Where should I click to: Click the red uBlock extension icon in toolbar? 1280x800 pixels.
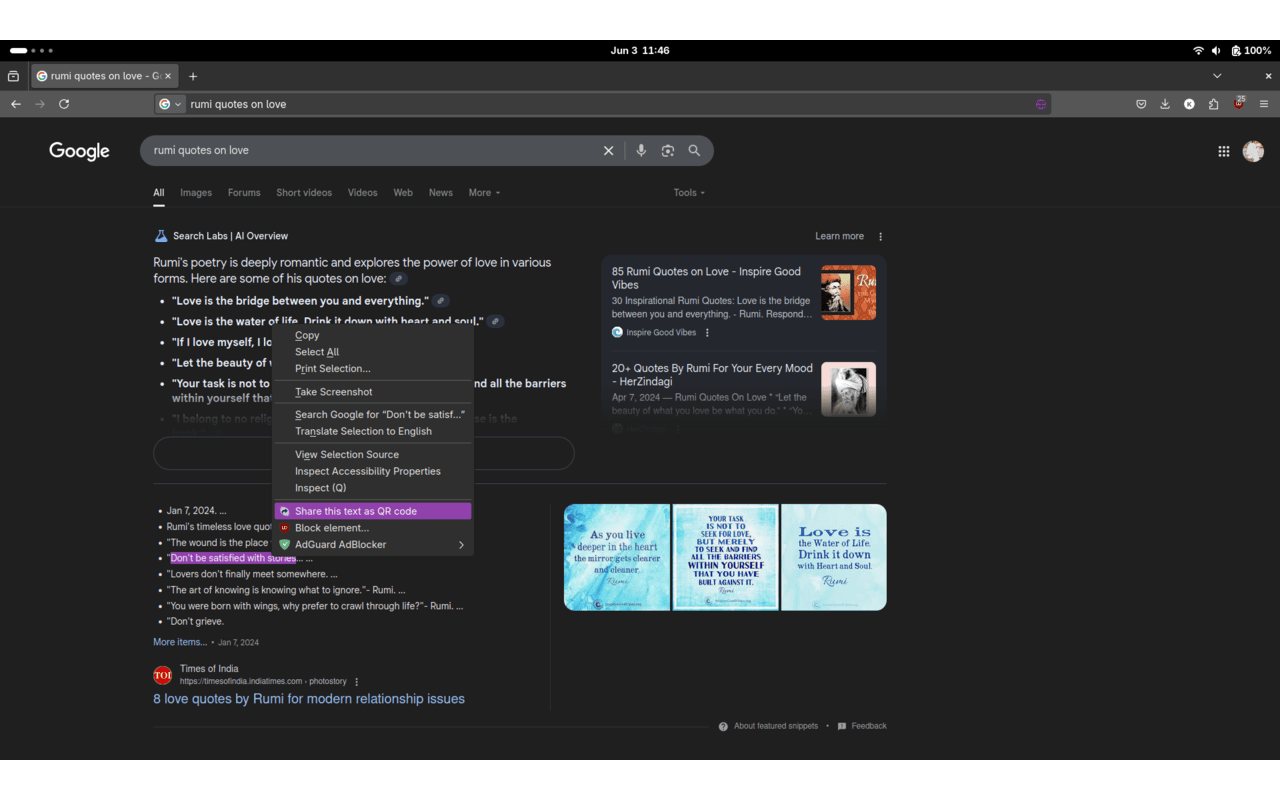click(x=1239, y=103)
